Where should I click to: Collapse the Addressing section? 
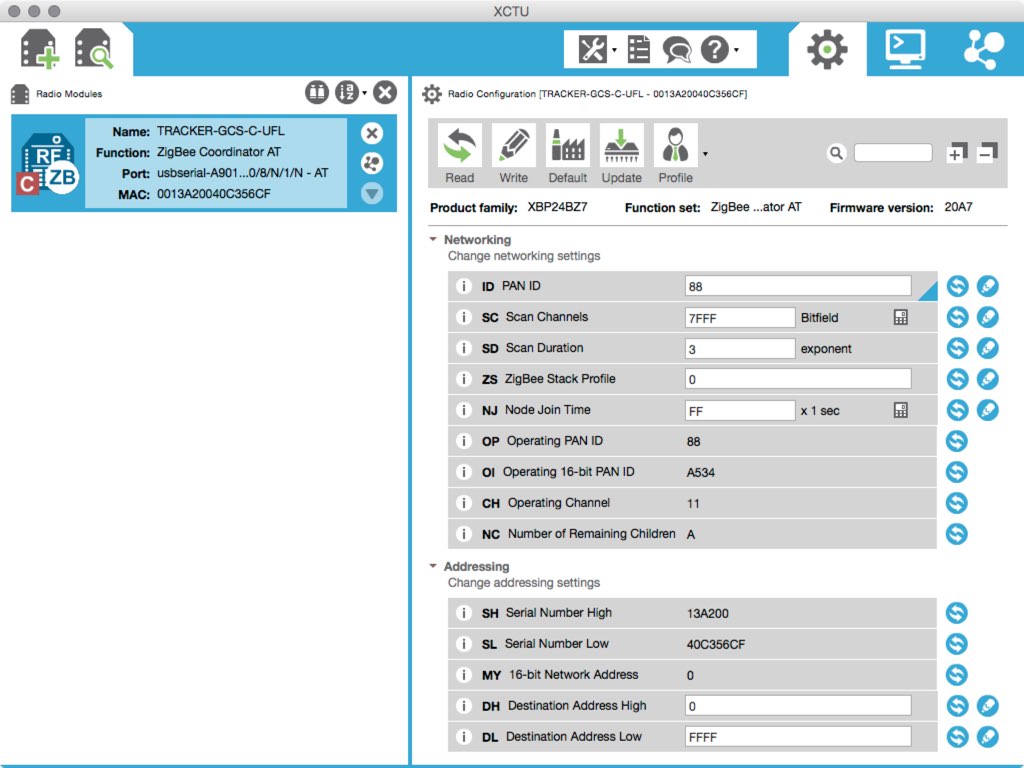[433, 566]
